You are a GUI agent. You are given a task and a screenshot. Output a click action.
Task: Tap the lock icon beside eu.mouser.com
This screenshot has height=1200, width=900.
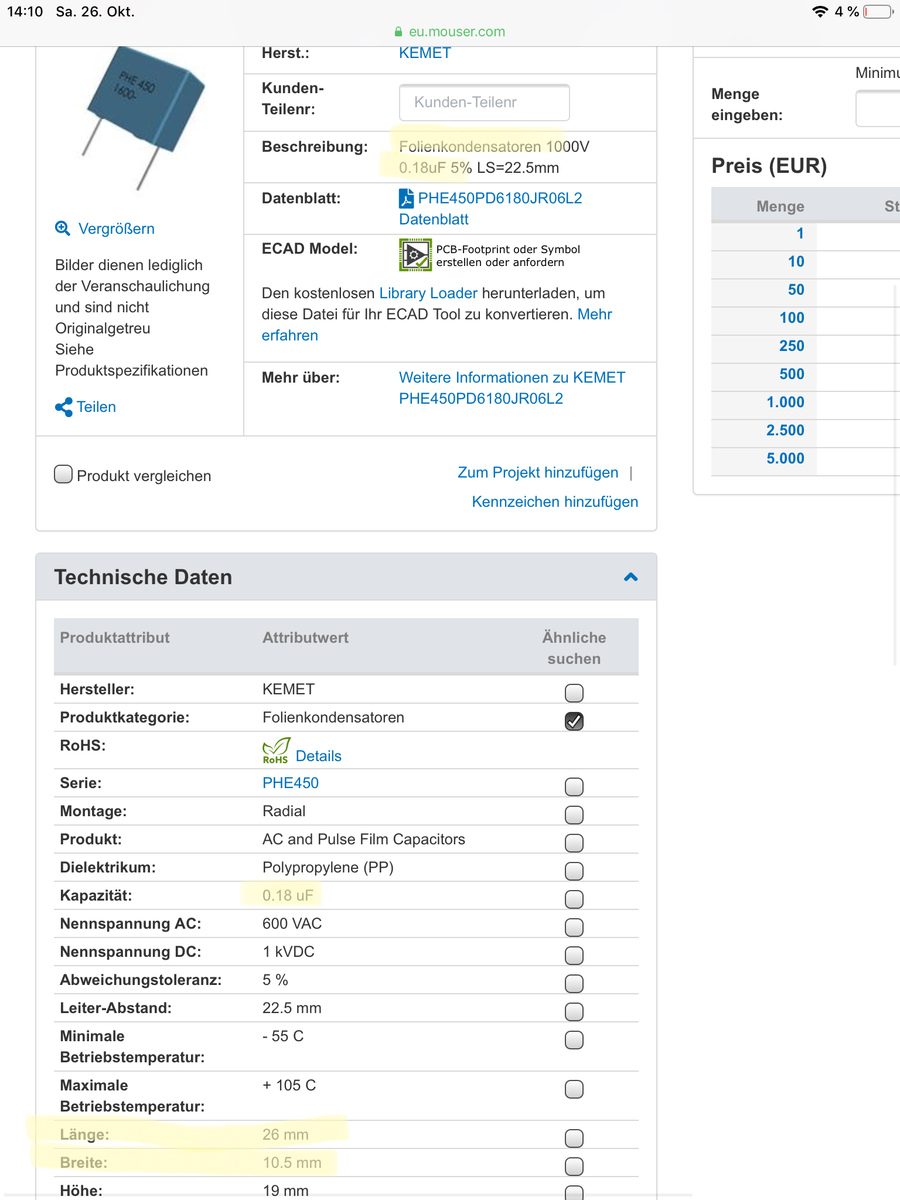point(399,32)
